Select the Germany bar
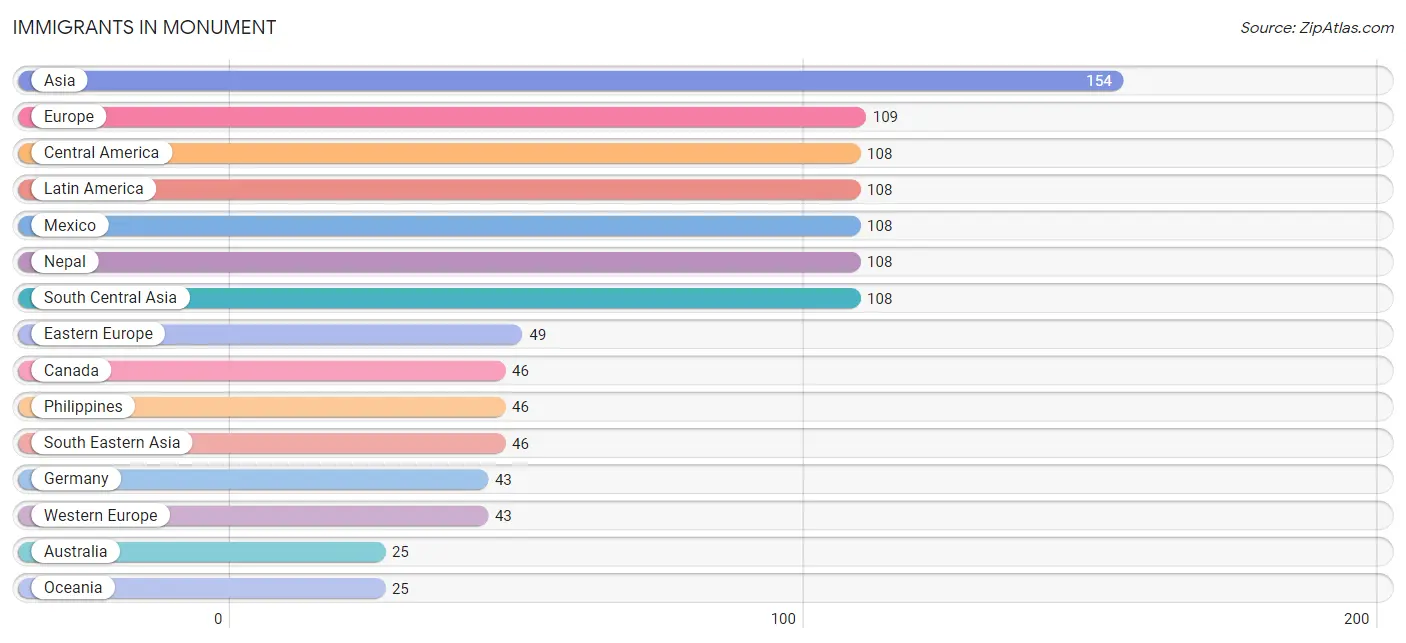Viewport: 1406px width, 643px height. [x=252, y=479]
